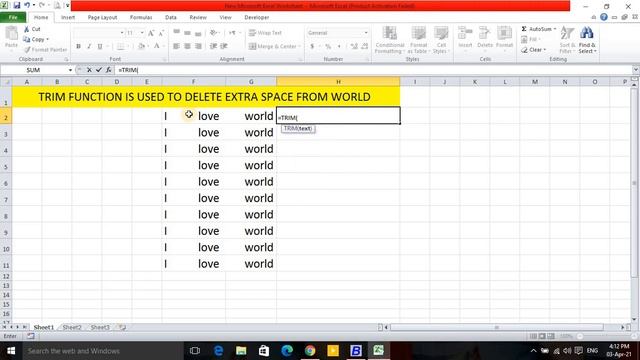Toggle align text right
Screen dimensions: 640x360
[x=198, y=47]
